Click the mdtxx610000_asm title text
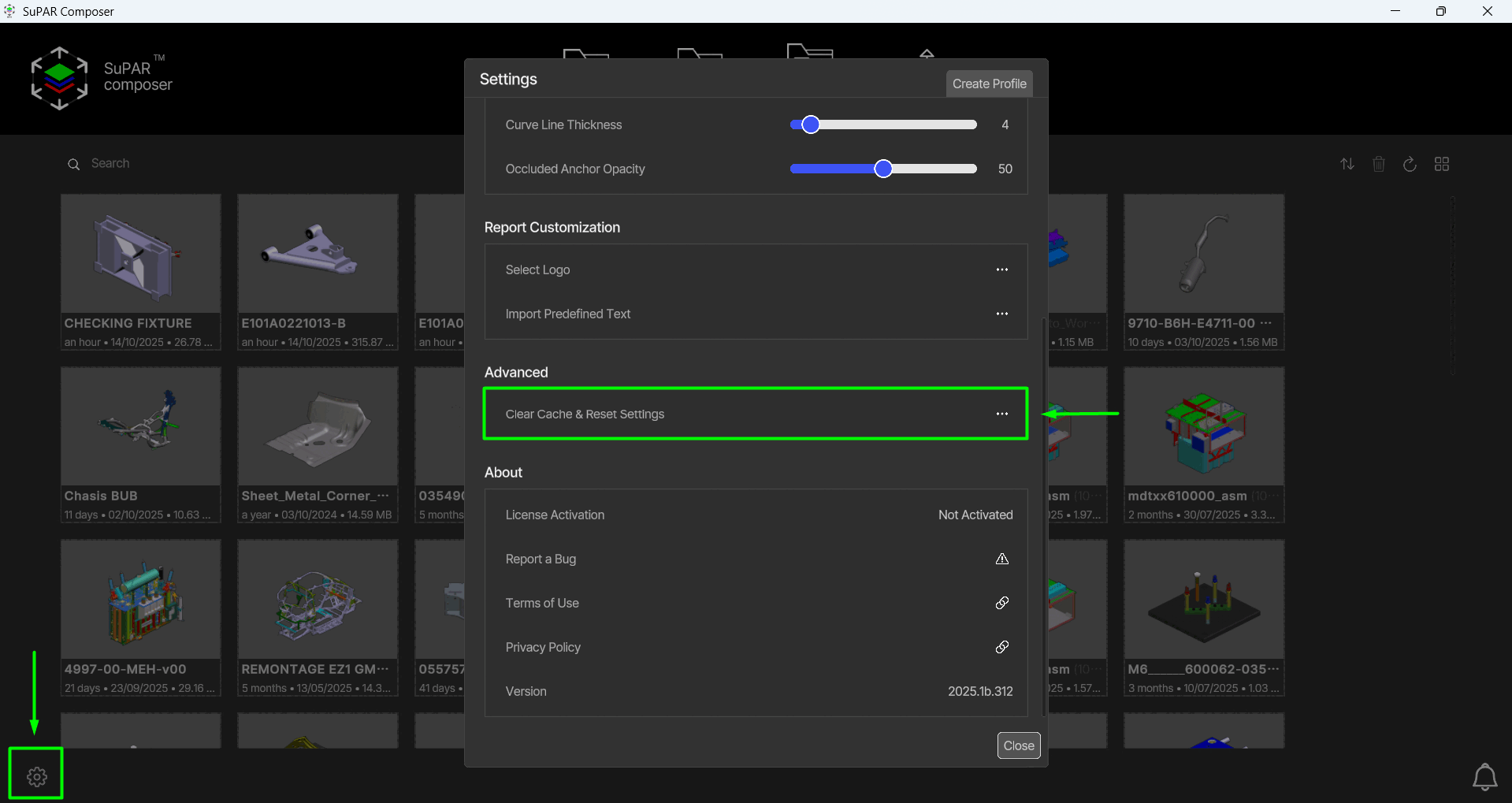 [x=1187, y=496]
